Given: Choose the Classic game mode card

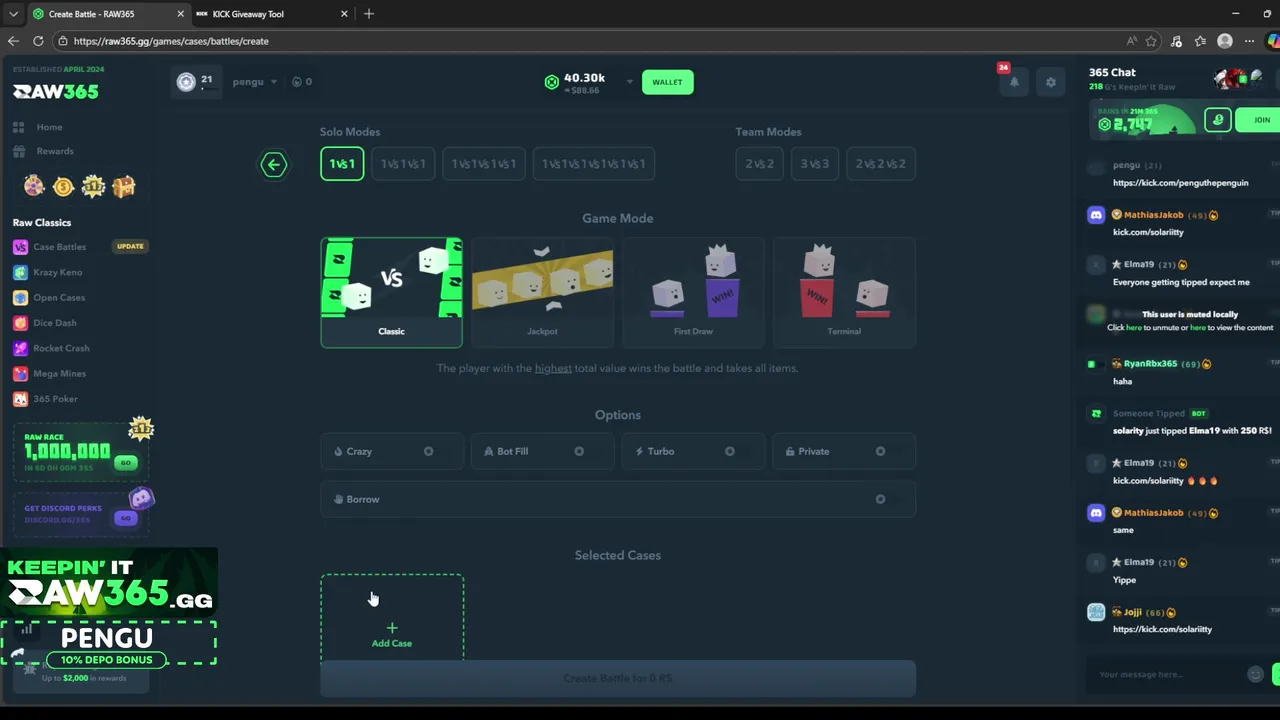Looking at the screenshot, I should click(391, 292).
